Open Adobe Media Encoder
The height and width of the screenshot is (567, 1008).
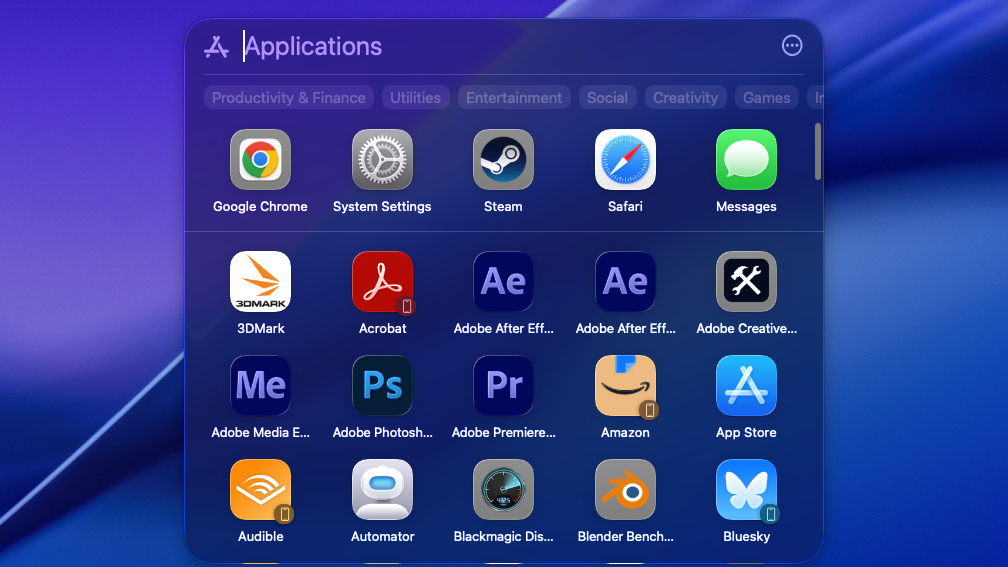pos(260,386)
